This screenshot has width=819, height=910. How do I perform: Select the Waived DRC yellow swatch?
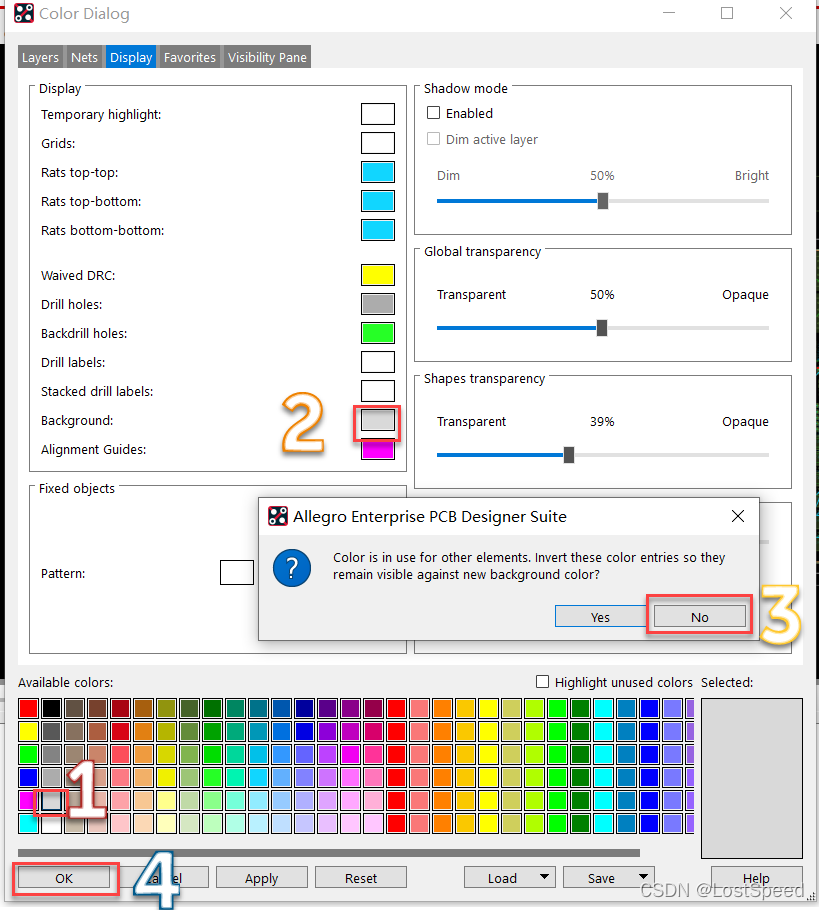pos(377,275)
